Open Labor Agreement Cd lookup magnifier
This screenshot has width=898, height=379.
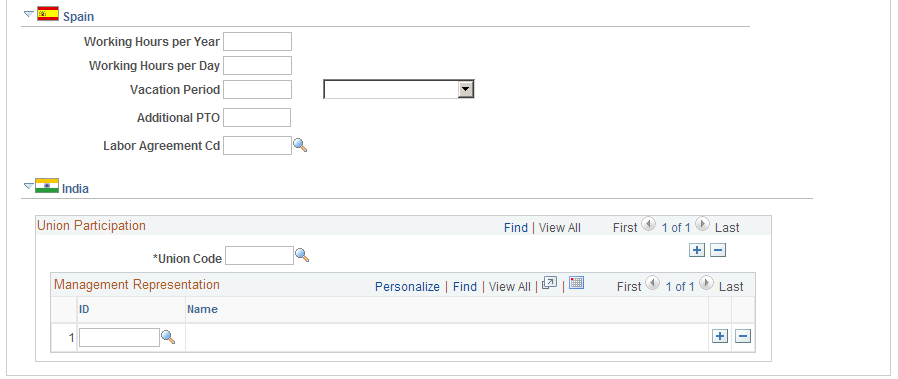(x=300, y=145)
